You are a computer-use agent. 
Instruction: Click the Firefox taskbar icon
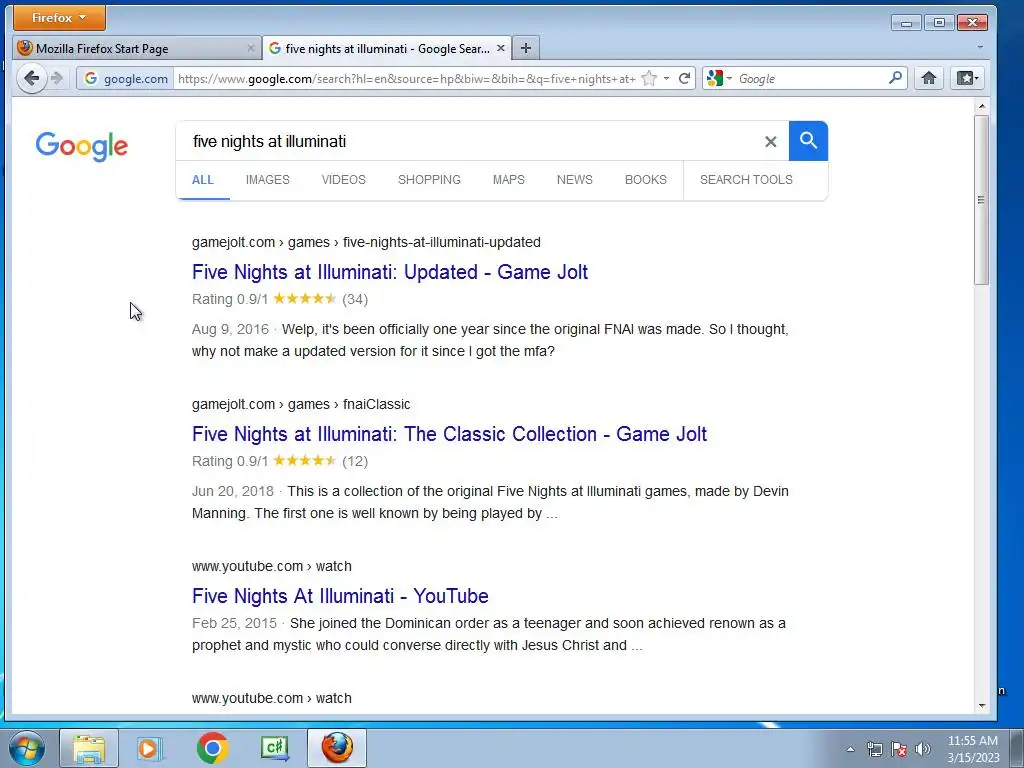coord(337,748)
